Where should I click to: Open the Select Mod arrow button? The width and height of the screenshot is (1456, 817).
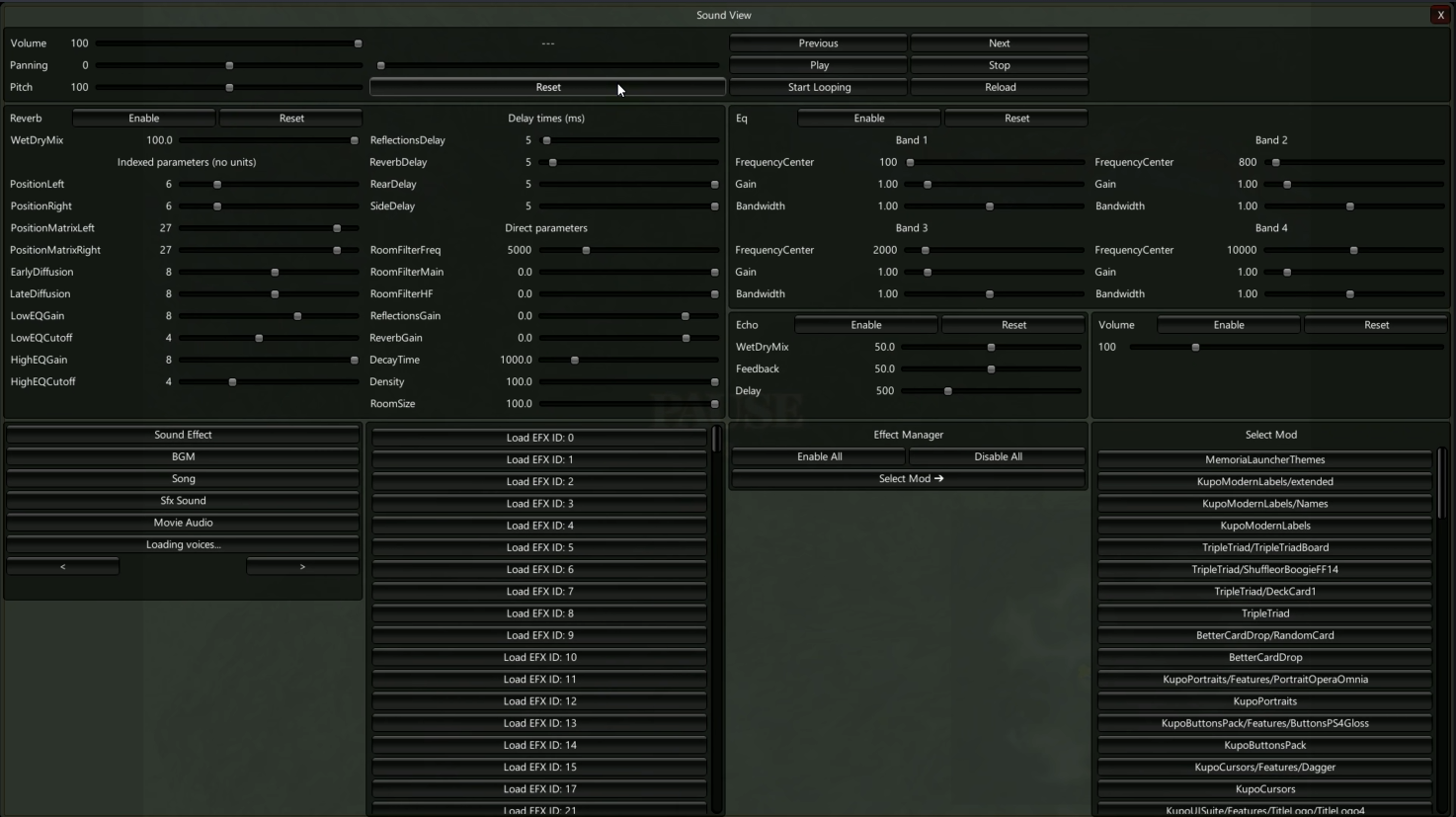(x=910, y=479)
